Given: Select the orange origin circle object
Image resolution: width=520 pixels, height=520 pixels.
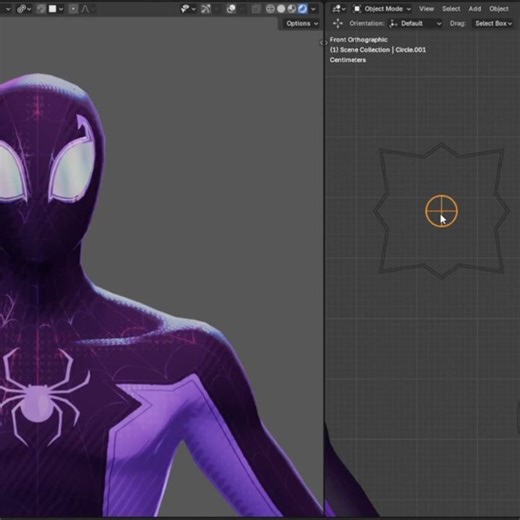Looking at the screenshot, I should click(x=441, y=211).
